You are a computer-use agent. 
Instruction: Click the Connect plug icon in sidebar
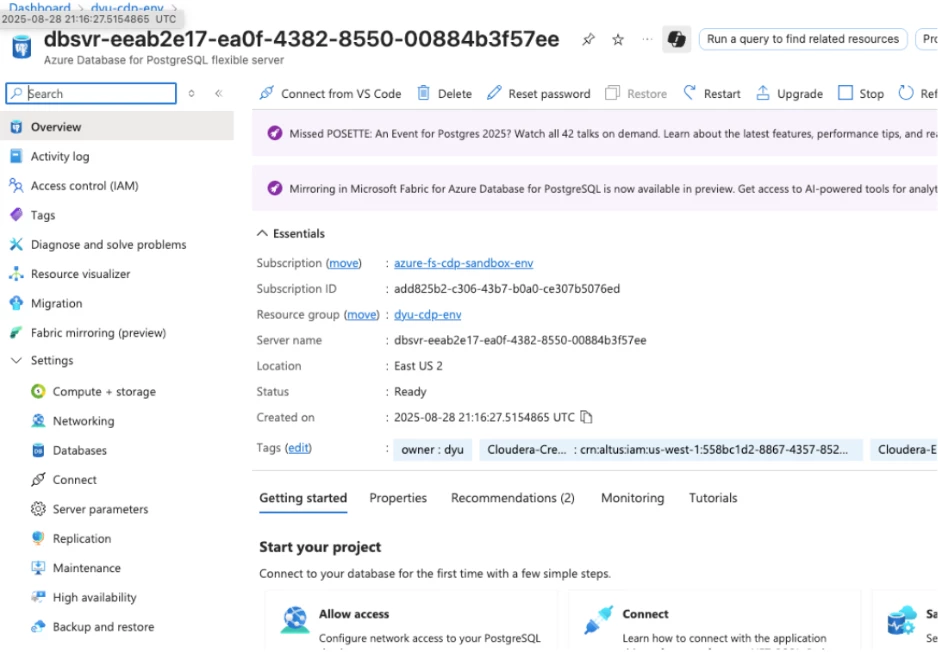38,479
